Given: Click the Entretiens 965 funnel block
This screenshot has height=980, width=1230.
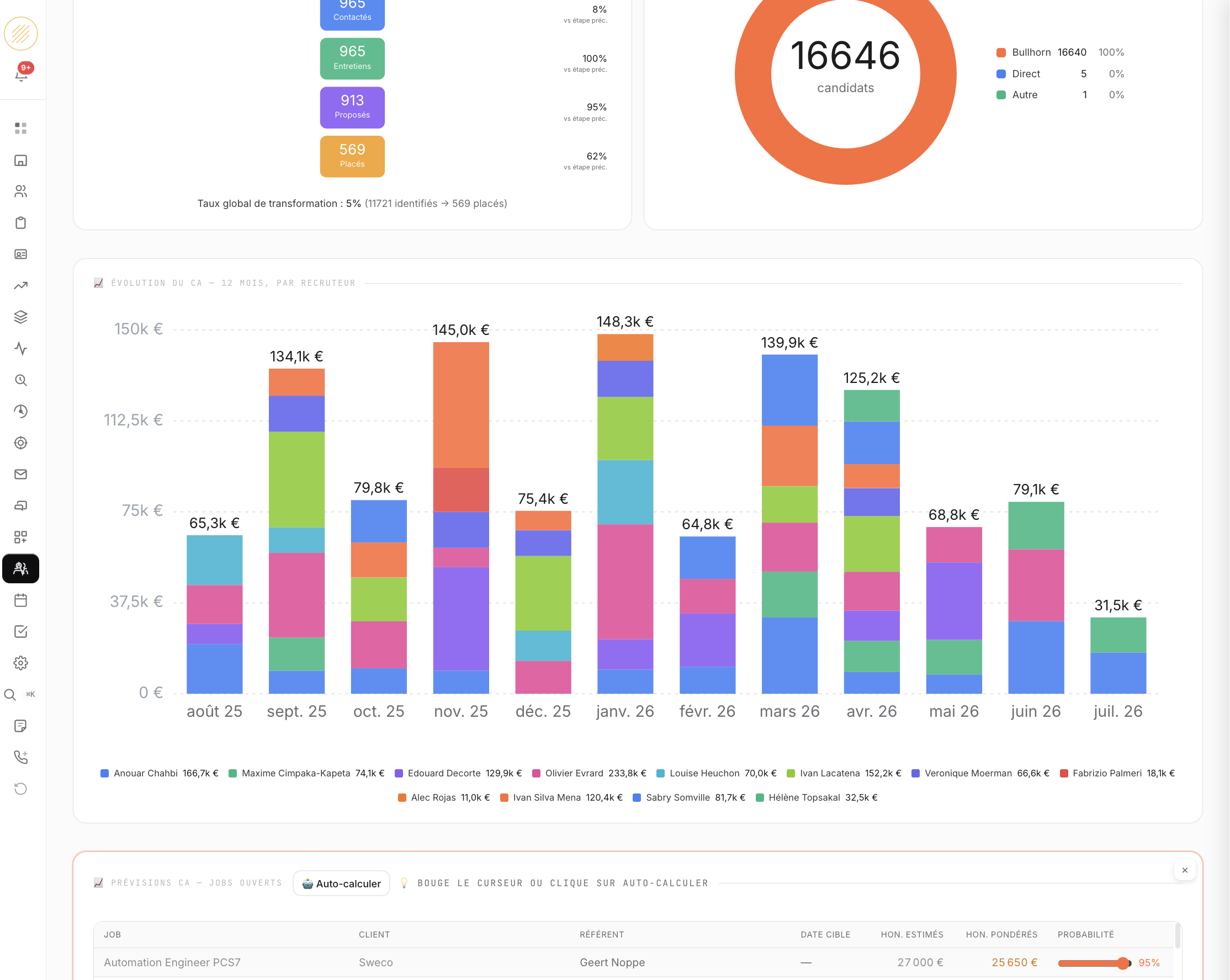Looking at the screenshot, I should (x=352, y=58).
